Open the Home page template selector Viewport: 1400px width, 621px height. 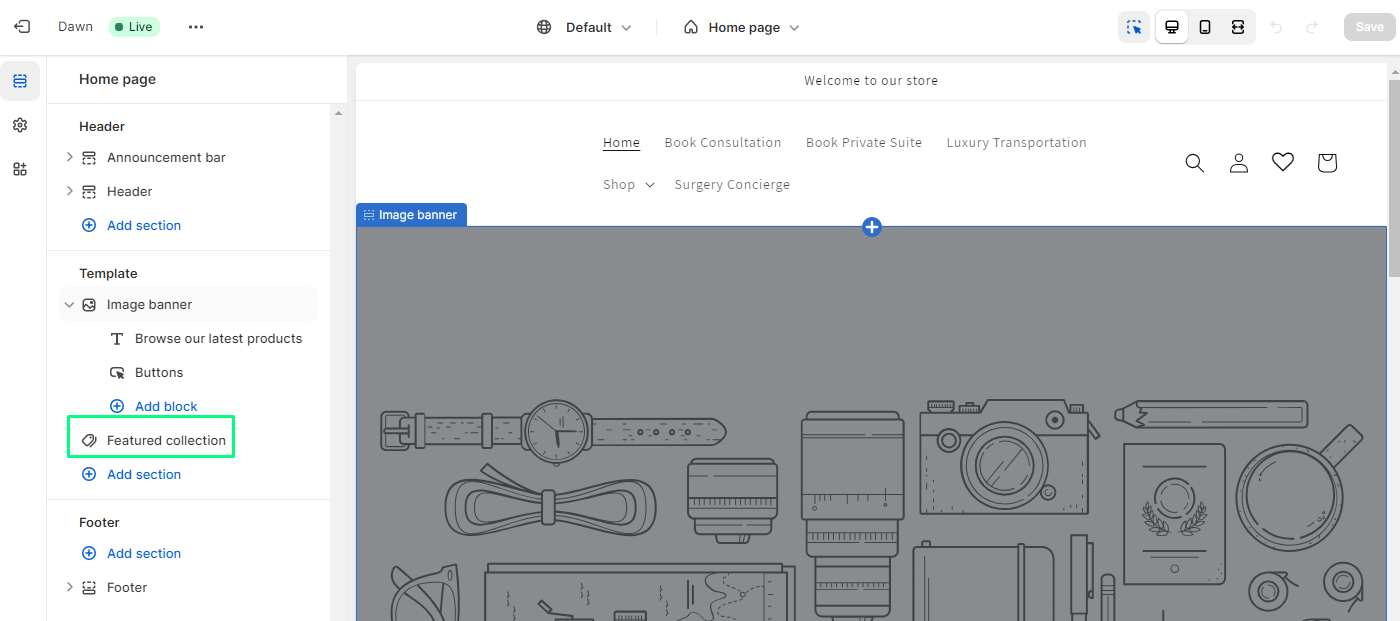point(741,27)
